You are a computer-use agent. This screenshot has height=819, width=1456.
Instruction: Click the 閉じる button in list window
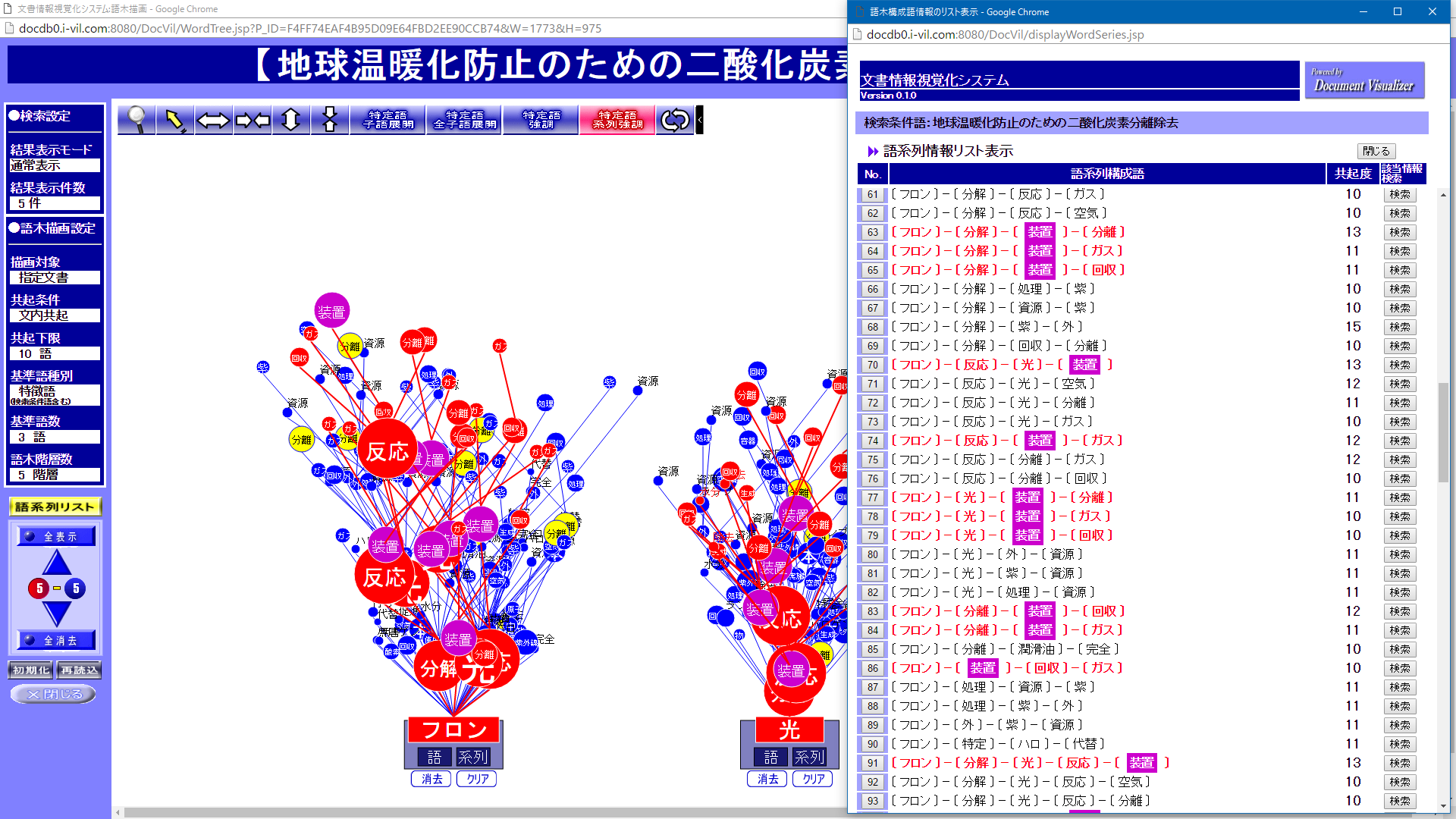1376,151
